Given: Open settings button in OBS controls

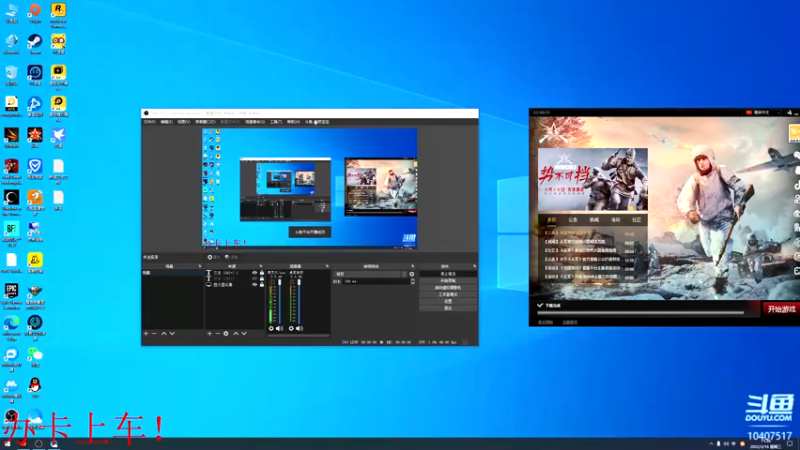Looking at the screenshot, I should click(x=448, y=301).
